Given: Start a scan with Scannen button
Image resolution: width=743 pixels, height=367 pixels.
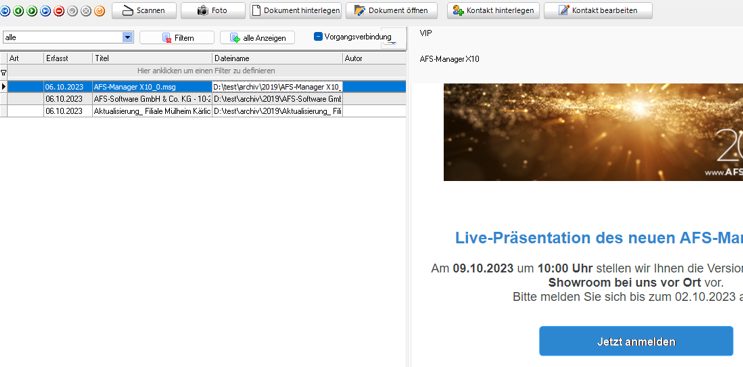Looking at the screenshot, I should [x=144, y=10].
